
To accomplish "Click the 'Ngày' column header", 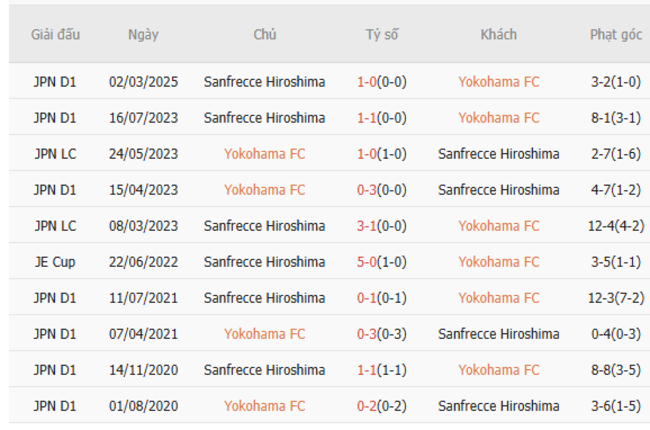I will 143,35.
